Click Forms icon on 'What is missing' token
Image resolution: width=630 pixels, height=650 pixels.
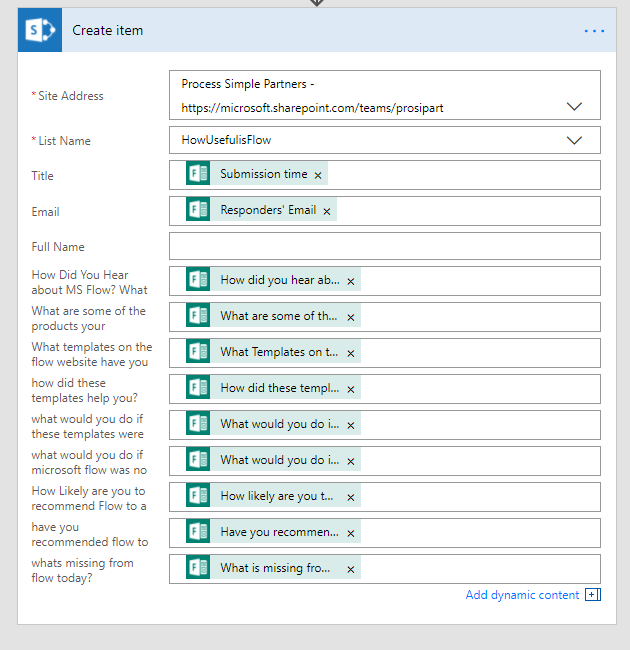198,568
